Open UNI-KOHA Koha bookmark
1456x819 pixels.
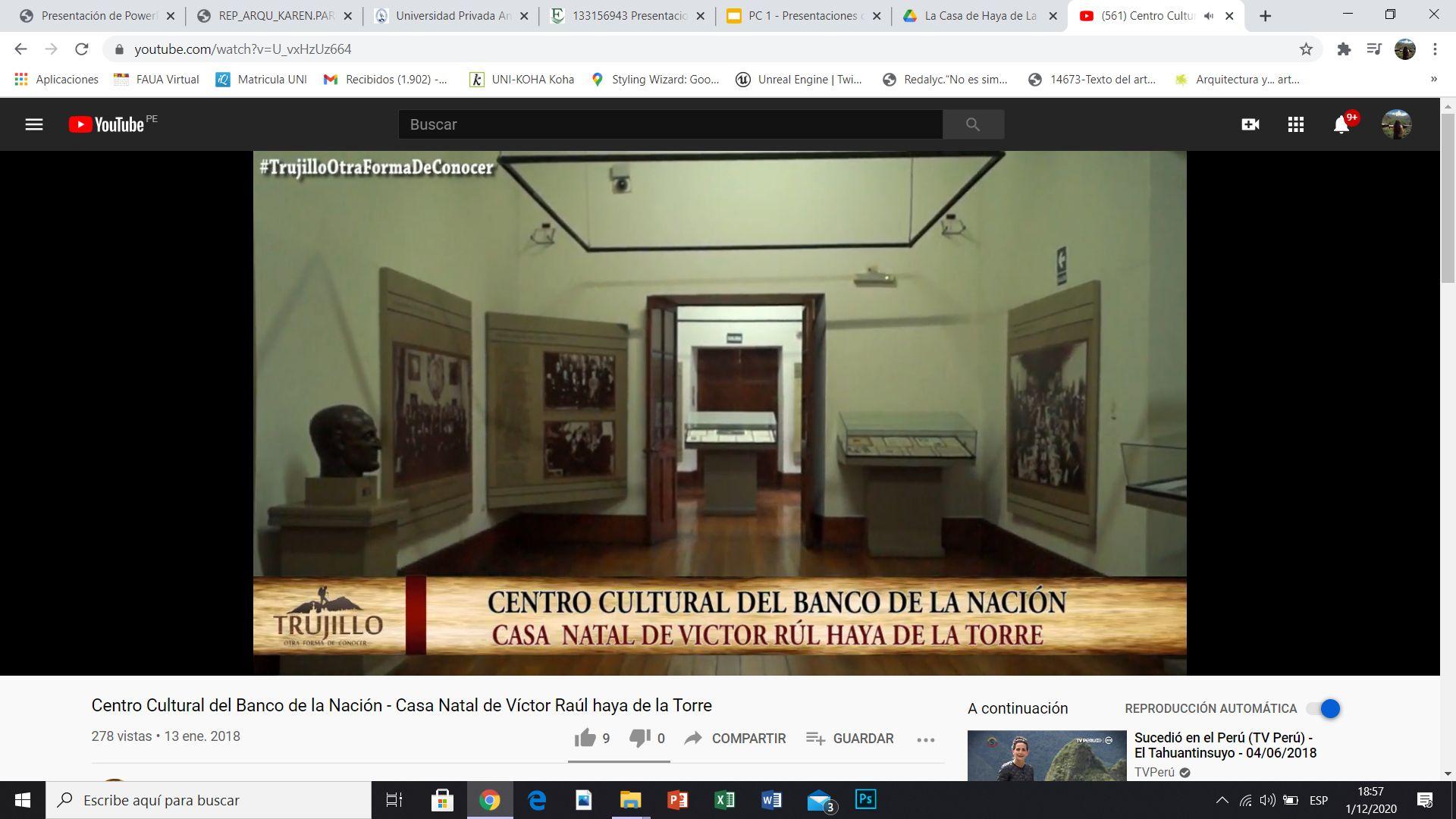click(x=522, y=80)
